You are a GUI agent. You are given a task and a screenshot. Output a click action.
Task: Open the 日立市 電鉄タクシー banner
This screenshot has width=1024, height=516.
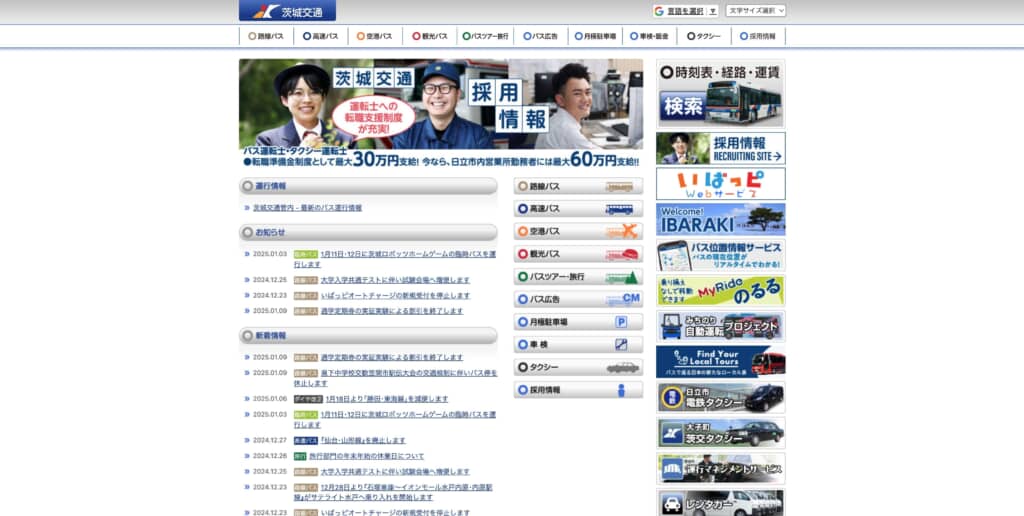(x=721, y=397)
